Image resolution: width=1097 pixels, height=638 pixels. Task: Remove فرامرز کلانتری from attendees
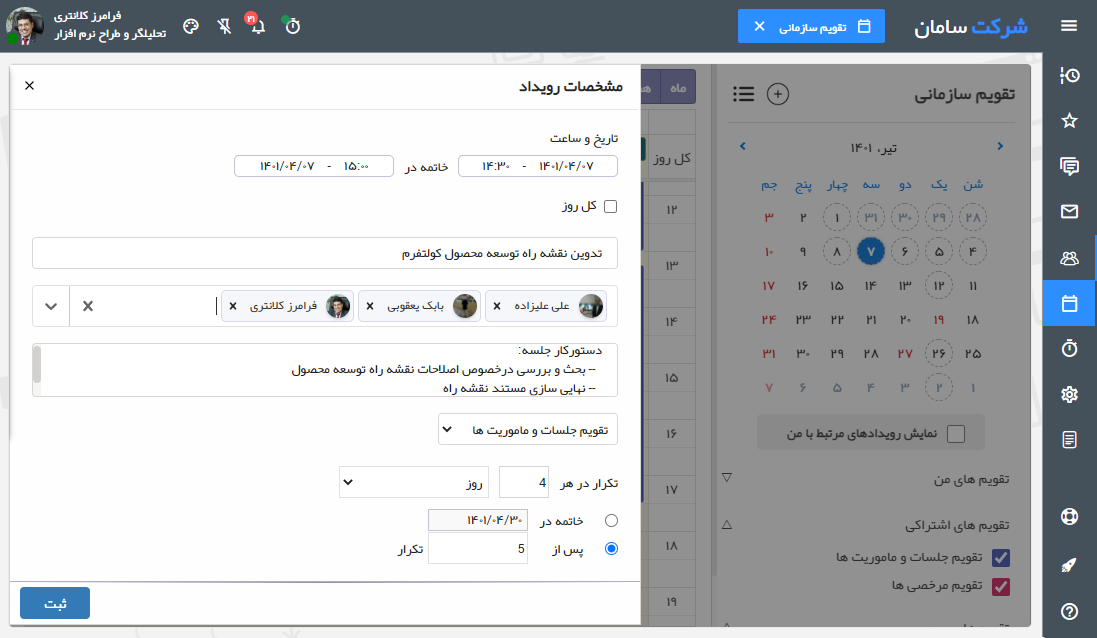233,306
